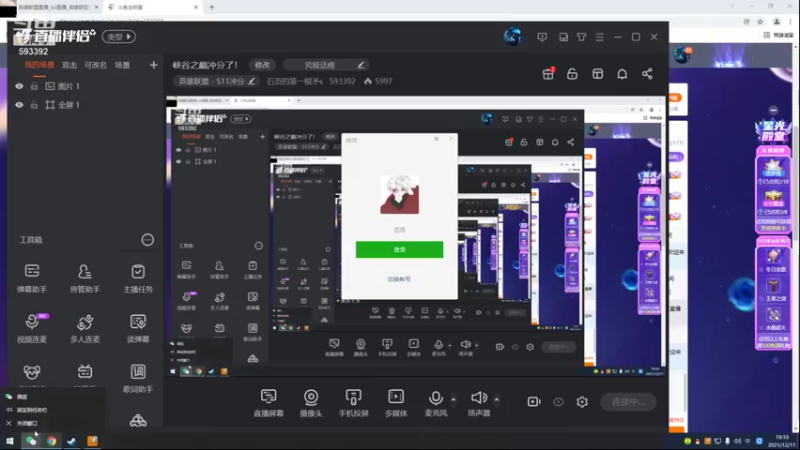Viewport: 800px width, 450px height.
Task: Click 微信 in taskbar jump list
Action: 22,396
